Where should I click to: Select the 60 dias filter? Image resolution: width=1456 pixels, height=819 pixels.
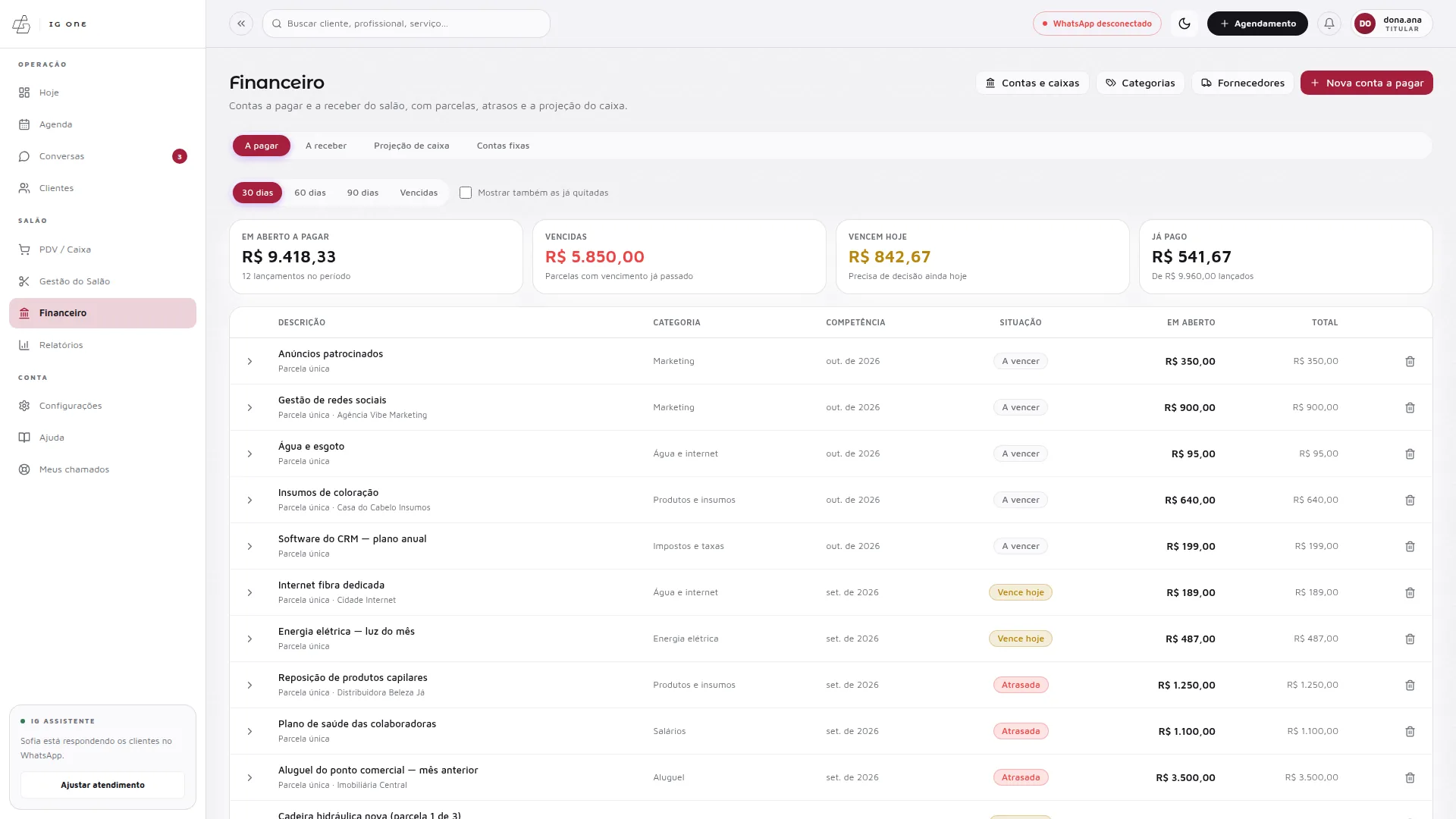(310, 193)
